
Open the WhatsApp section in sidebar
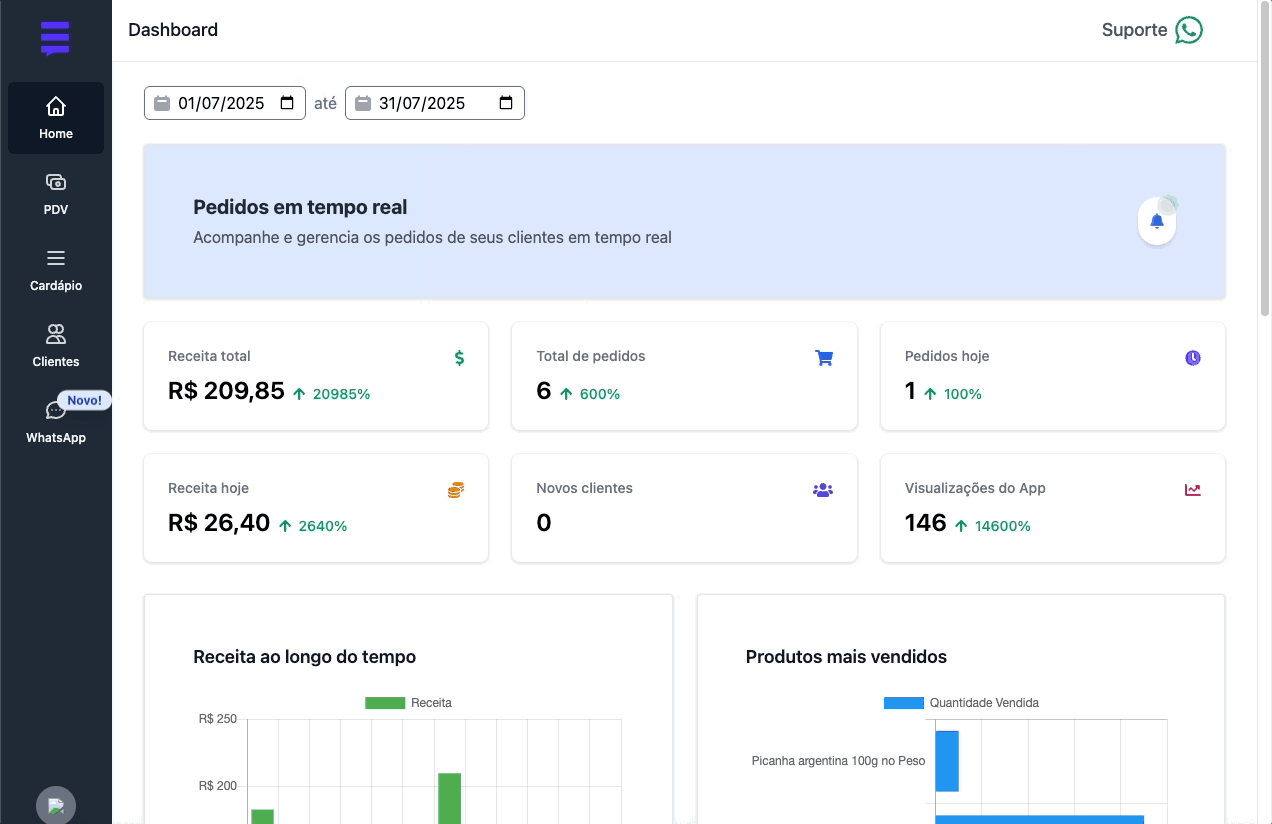pyautogui.click(x=56, y=422)
